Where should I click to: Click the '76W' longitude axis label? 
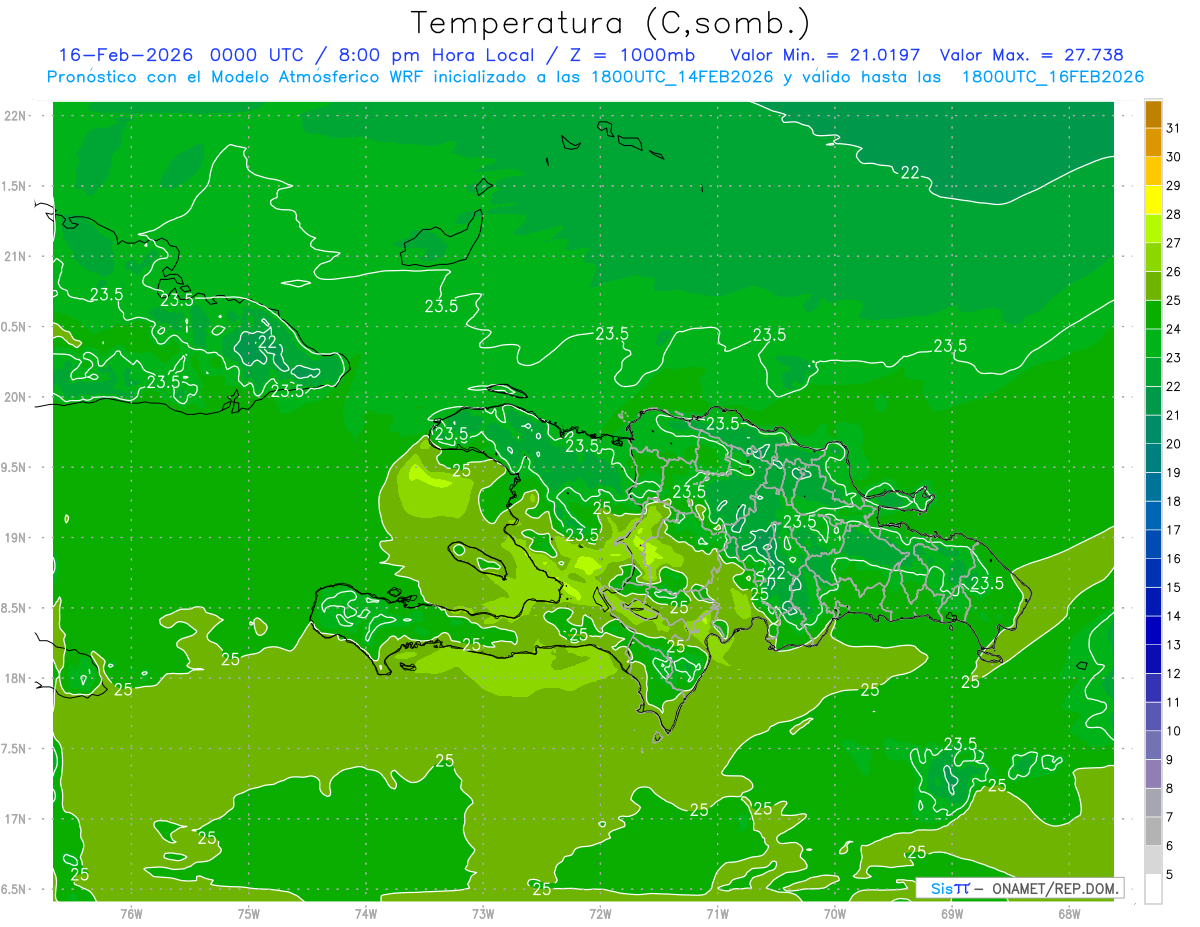pyautogui.click(x=131, y=914)
